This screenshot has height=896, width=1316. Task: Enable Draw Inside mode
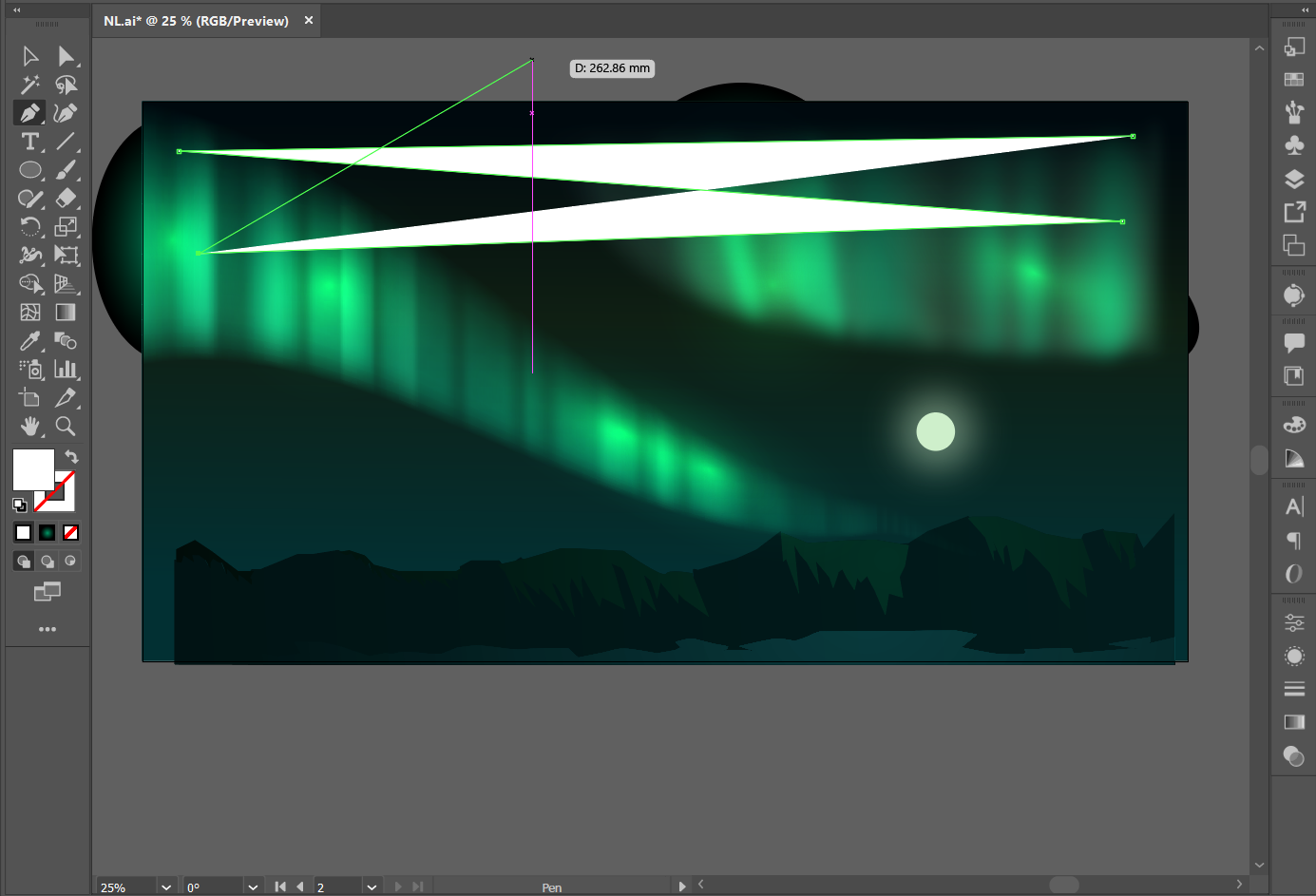(x=70, y=562)
